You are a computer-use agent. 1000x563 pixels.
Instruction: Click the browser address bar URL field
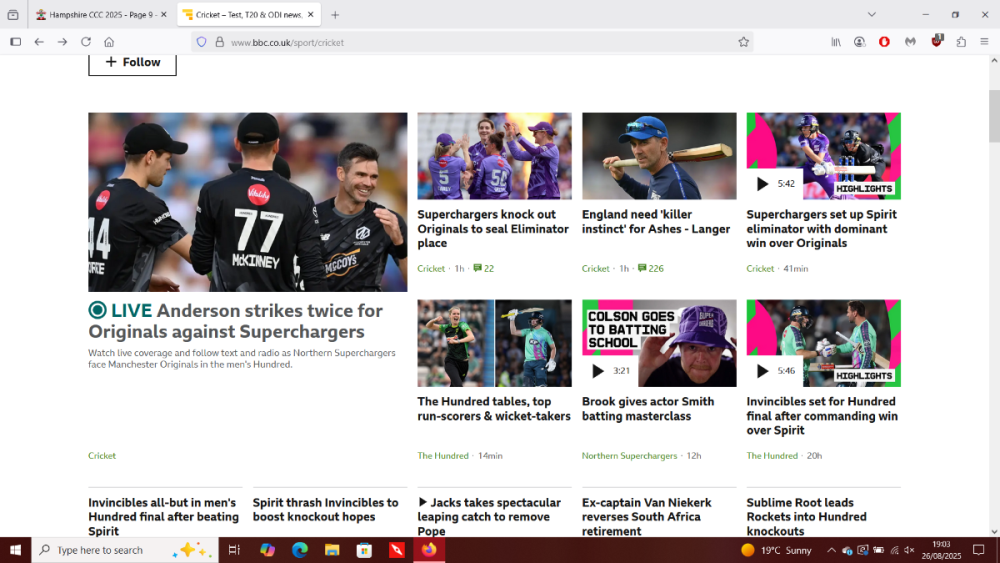480,42
